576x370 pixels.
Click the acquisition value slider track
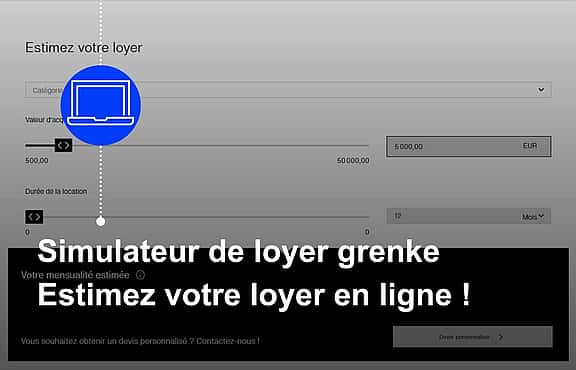coord(197,146)
